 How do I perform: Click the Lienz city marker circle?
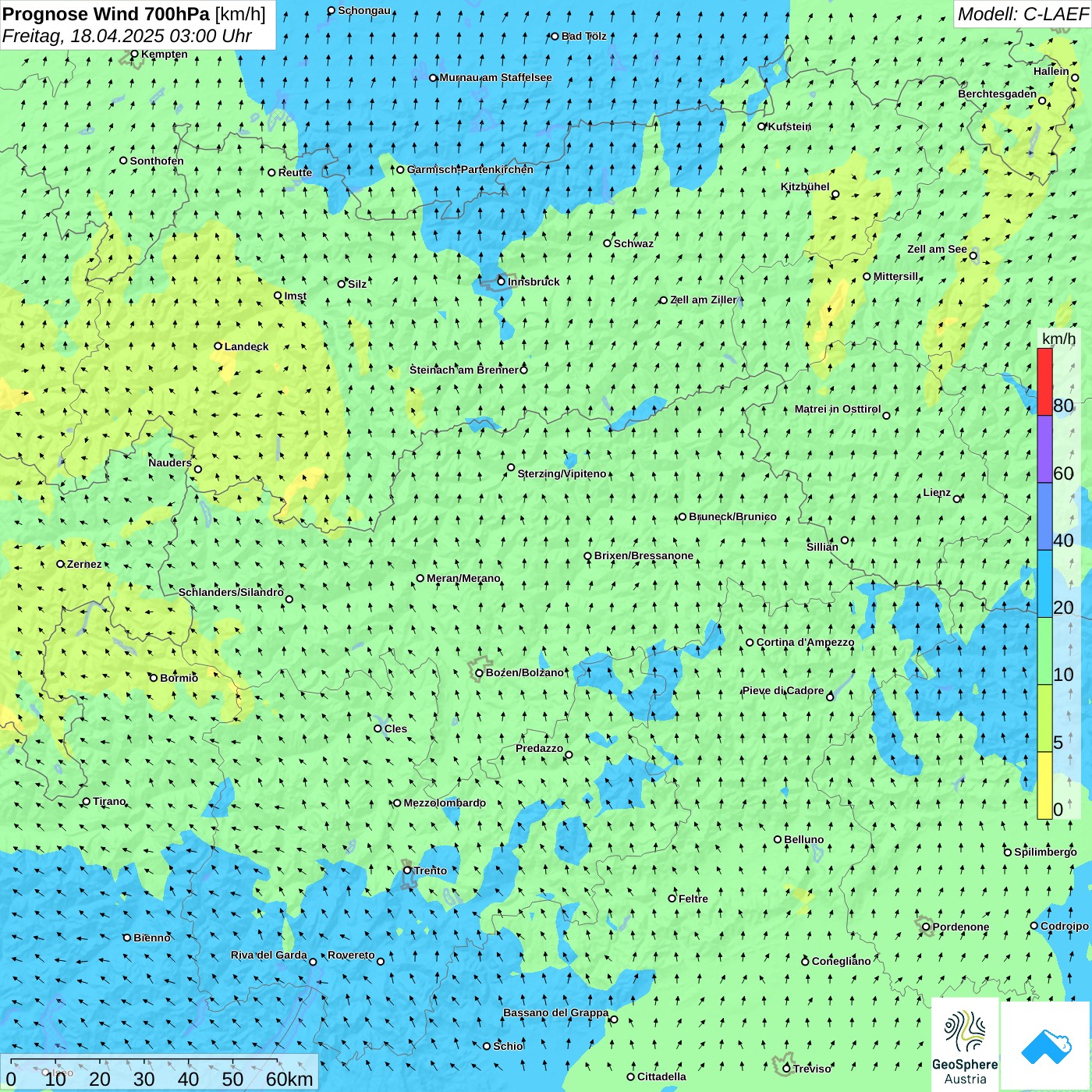click(x=957, y=499)
